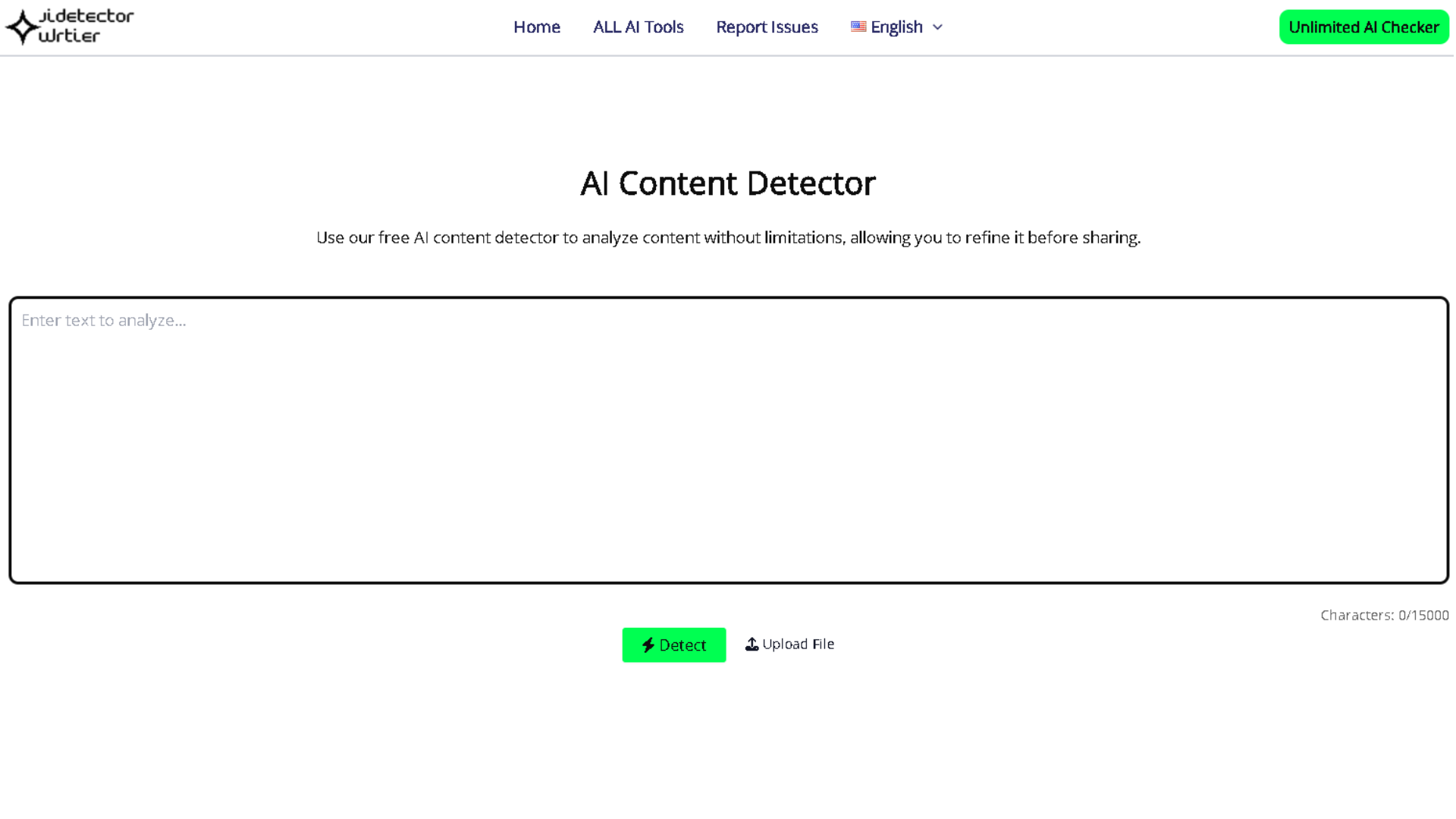
Task: Click the Upload File text
Action: pos(798,644)
